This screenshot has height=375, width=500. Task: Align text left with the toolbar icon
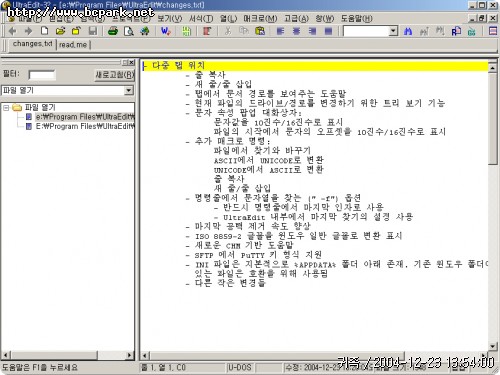pos(280,31)
